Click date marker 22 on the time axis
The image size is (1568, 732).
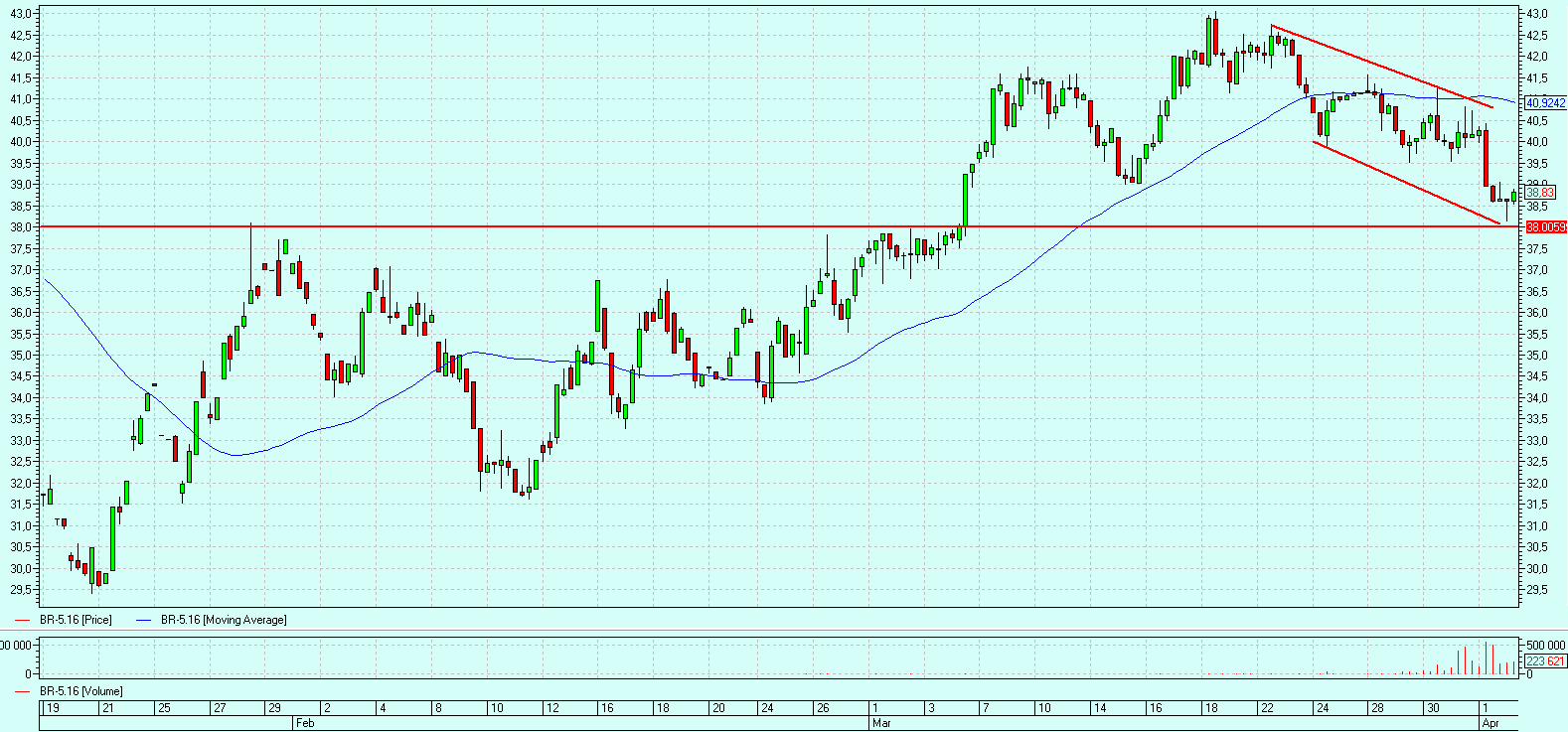pyautogui.click(x=1267, y=708)
